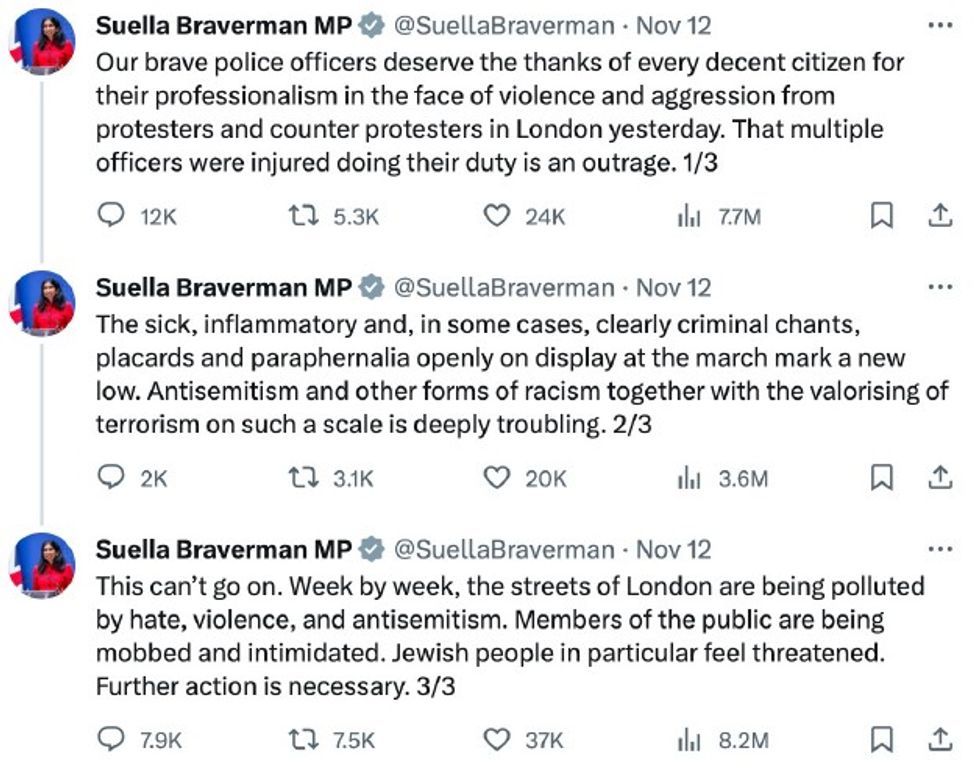Click Suella Braverman MP name on the third tweet
Image resolution: width=980 pixels, height=760 pixels.
click(x=223, y=549)
